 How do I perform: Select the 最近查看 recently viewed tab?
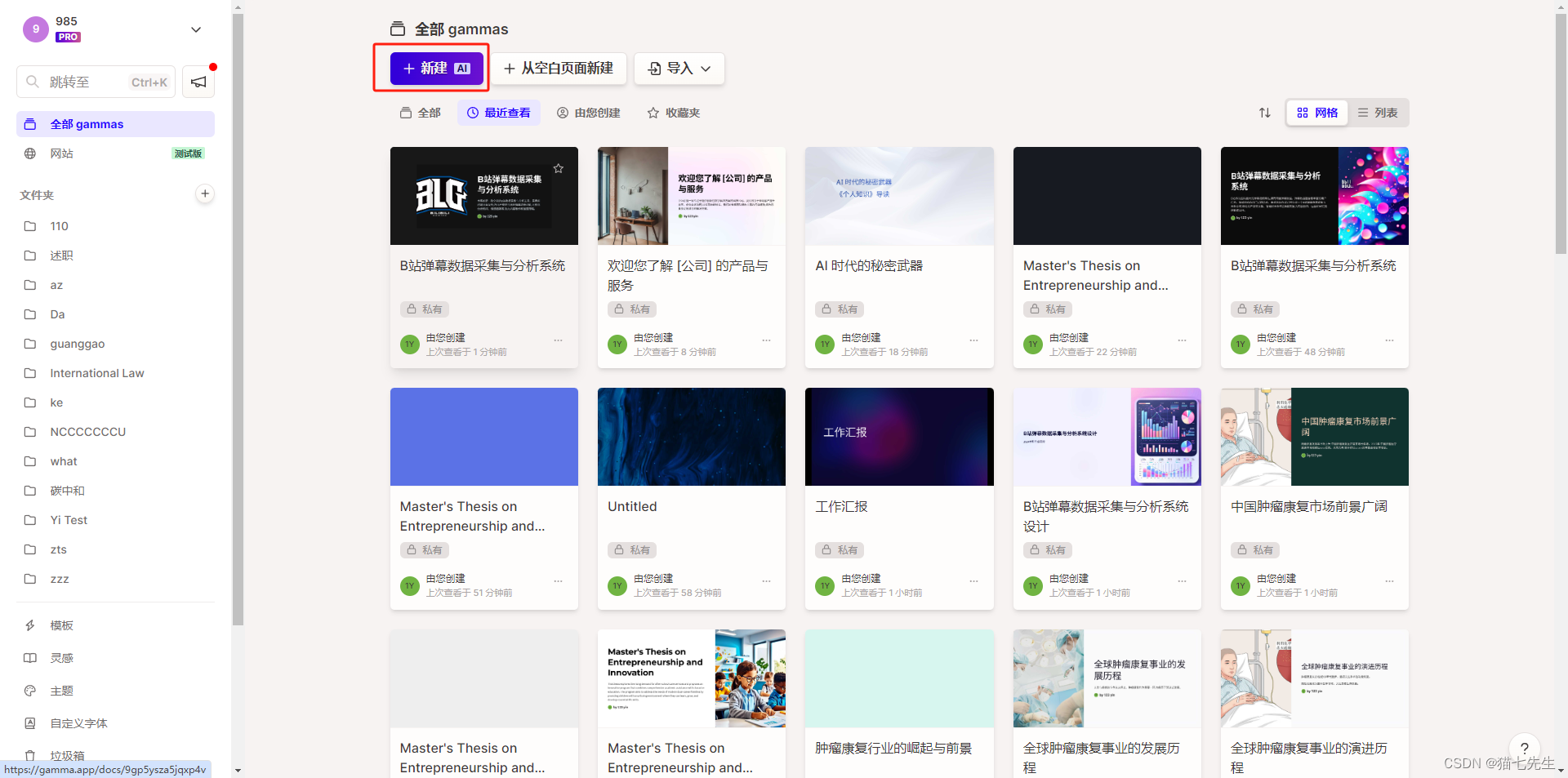(498, 113)
